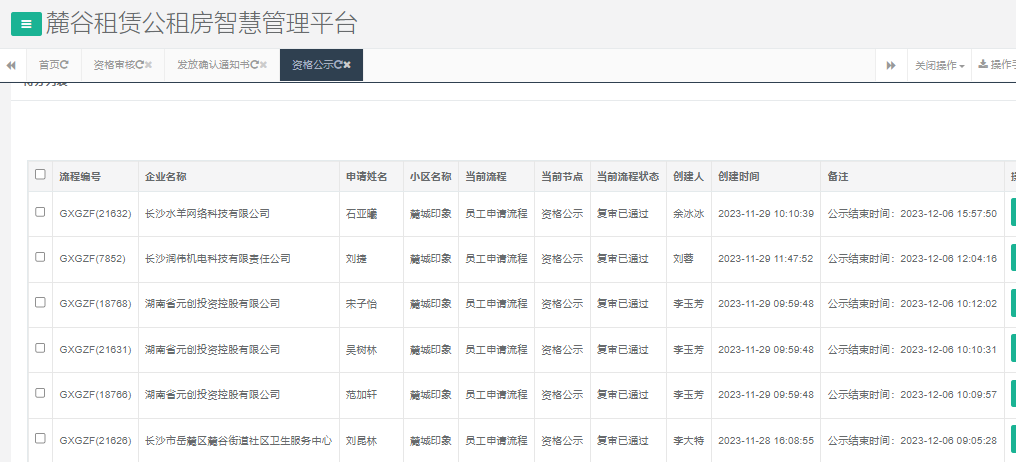The width and height of the screenshot is (1016, 462).
Task: Click the green action button in the first row
Action: 1012,213
